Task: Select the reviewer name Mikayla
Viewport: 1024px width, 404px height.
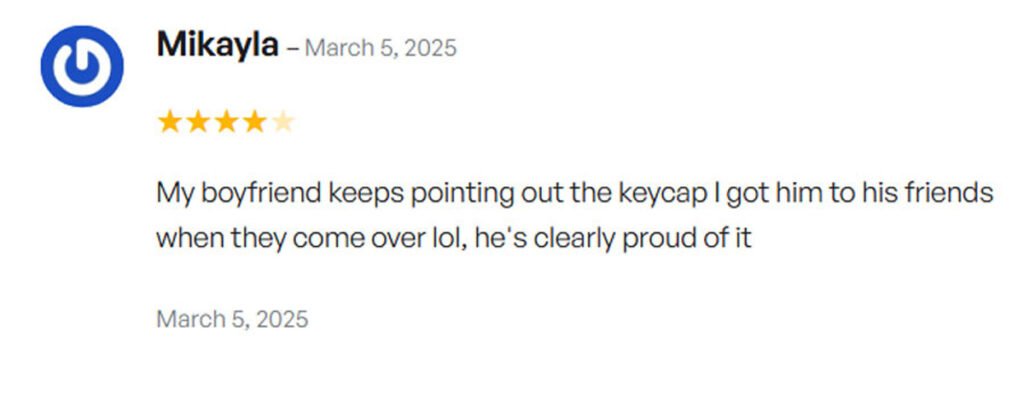Action: pyautogui.click(x=217, y=46)
